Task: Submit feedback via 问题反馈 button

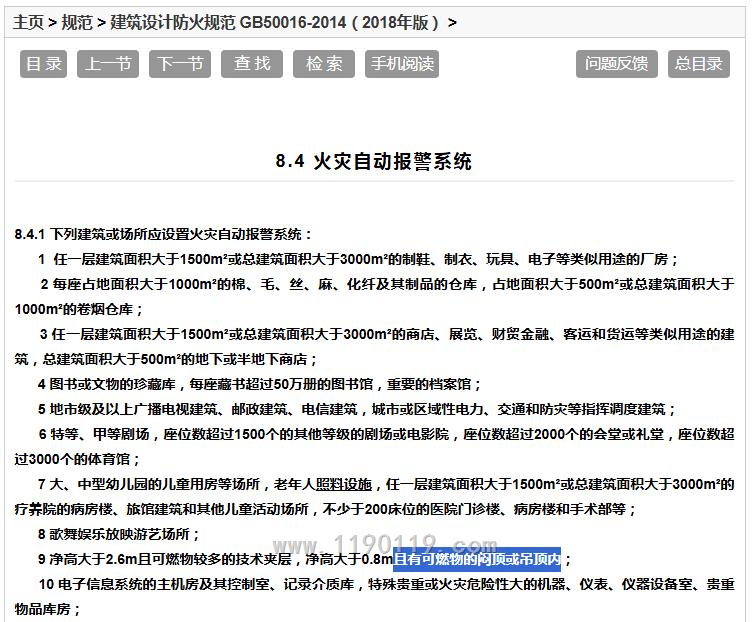Action: click(x=617, y=64)
